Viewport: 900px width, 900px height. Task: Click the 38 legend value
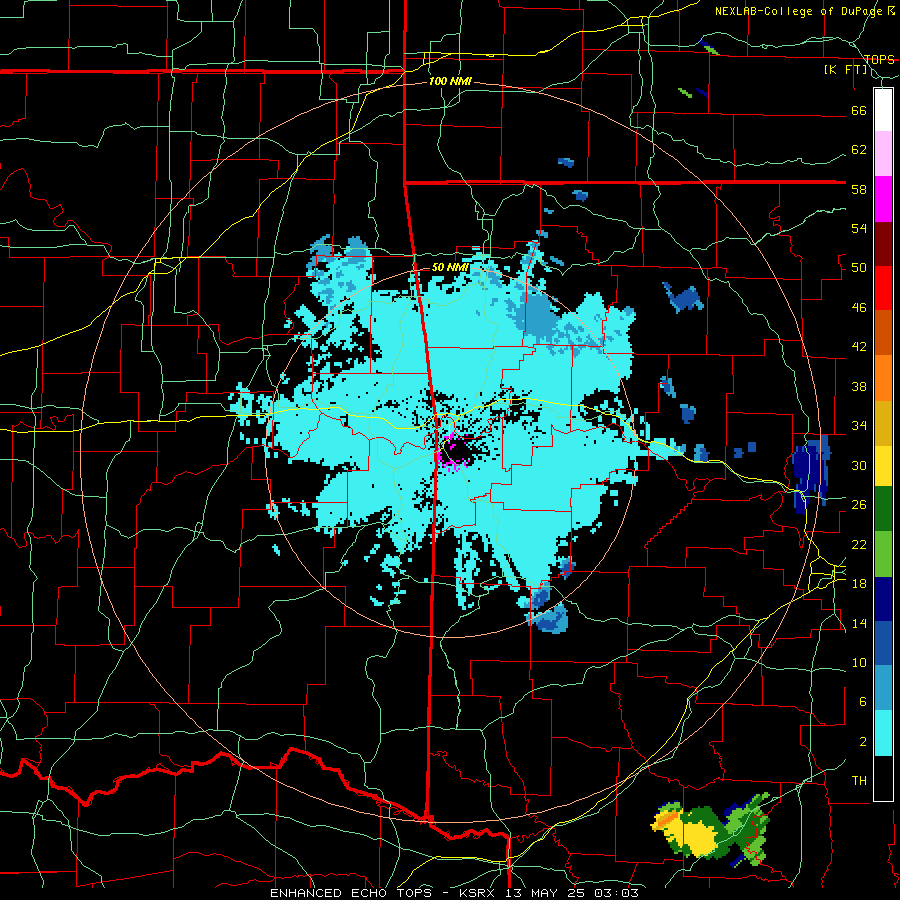click(859, 386)
